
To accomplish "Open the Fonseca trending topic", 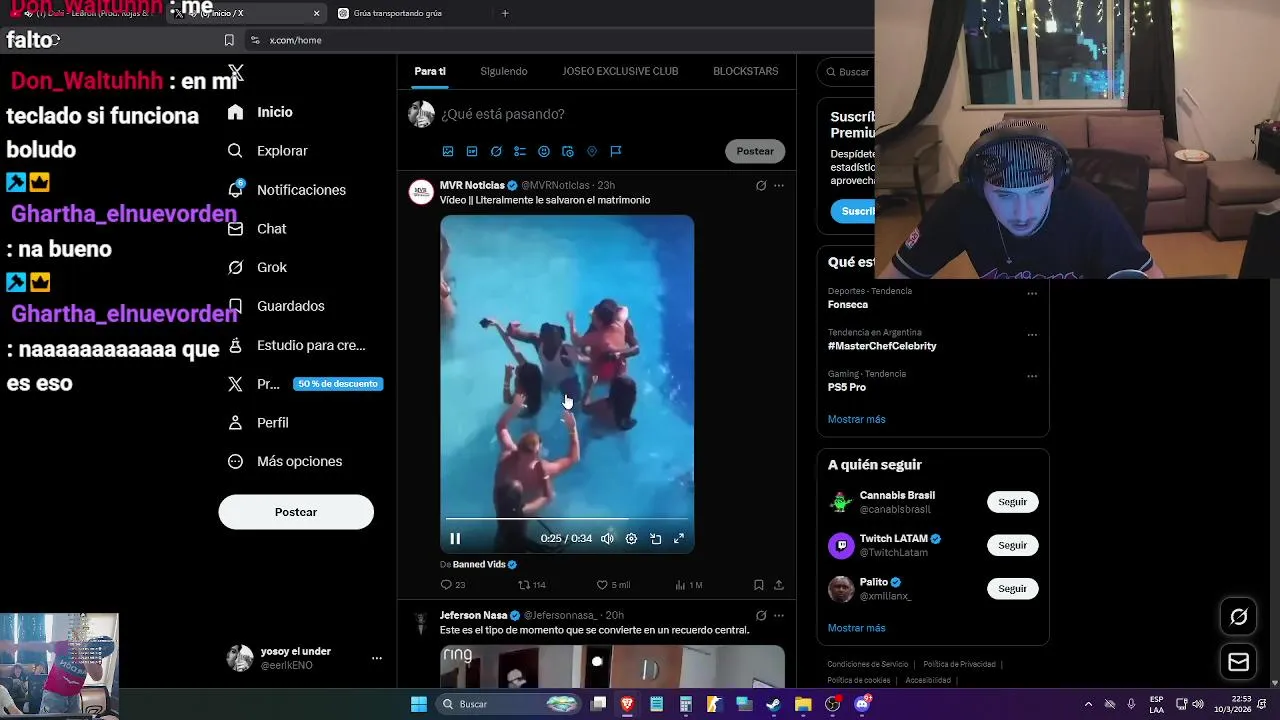I will tap(847, 305).
